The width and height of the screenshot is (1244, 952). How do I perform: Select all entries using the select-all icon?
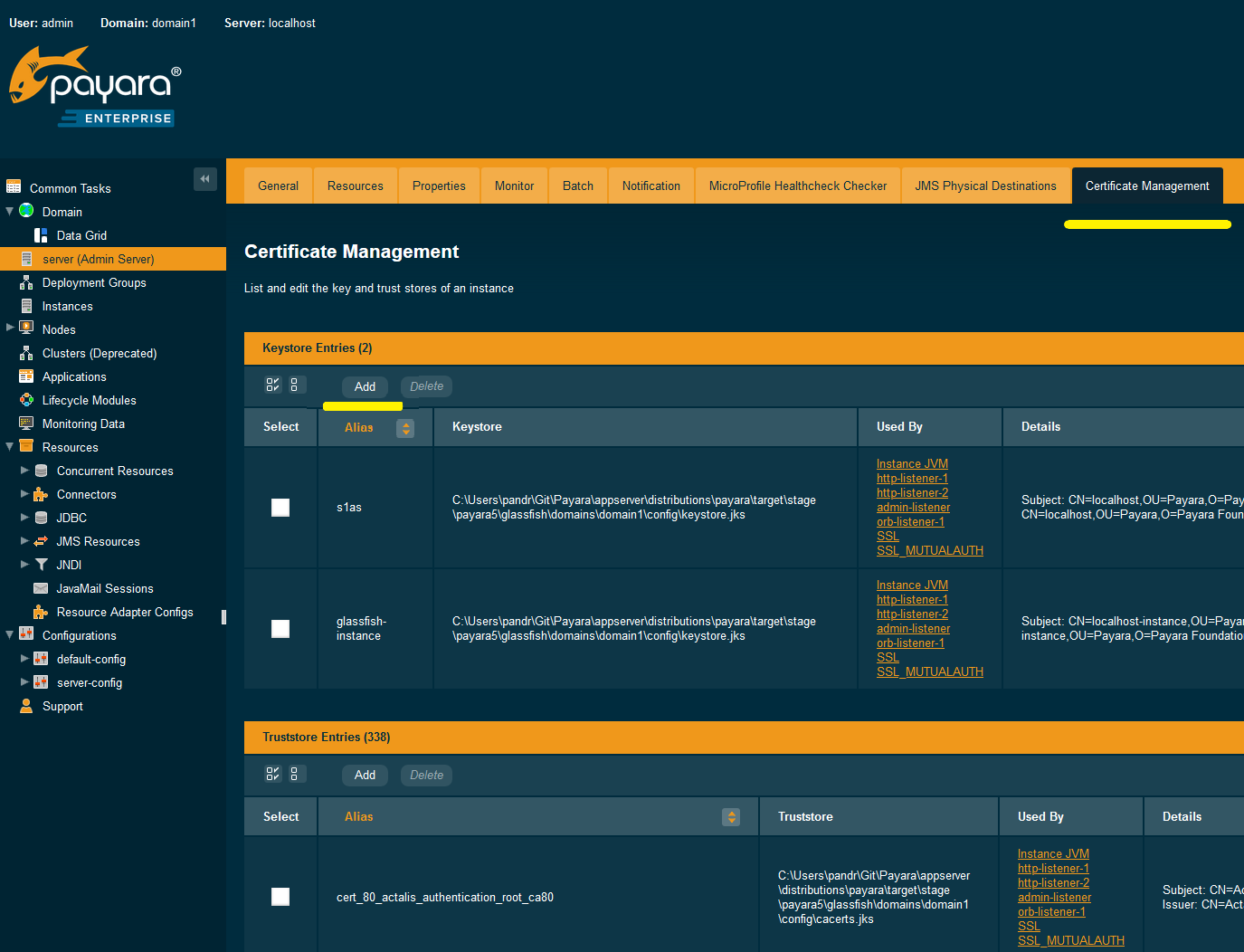[x=272, y=385]
